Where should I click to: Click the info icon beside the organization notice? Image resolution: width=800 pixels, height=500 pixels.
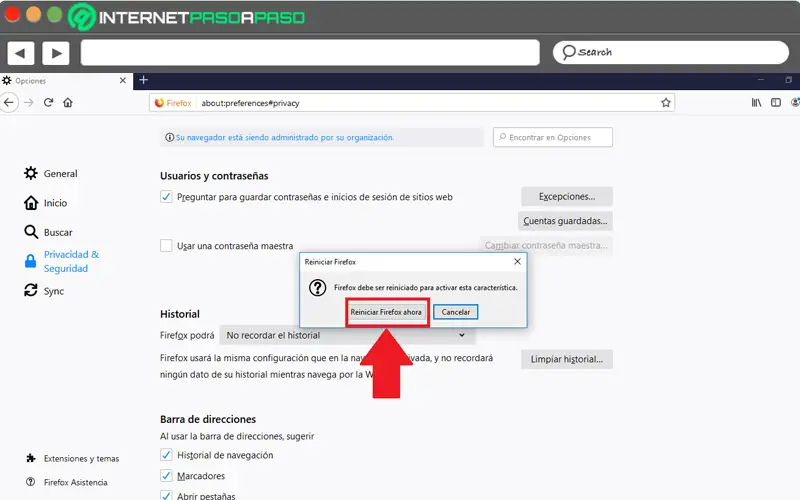click(169, 137)
